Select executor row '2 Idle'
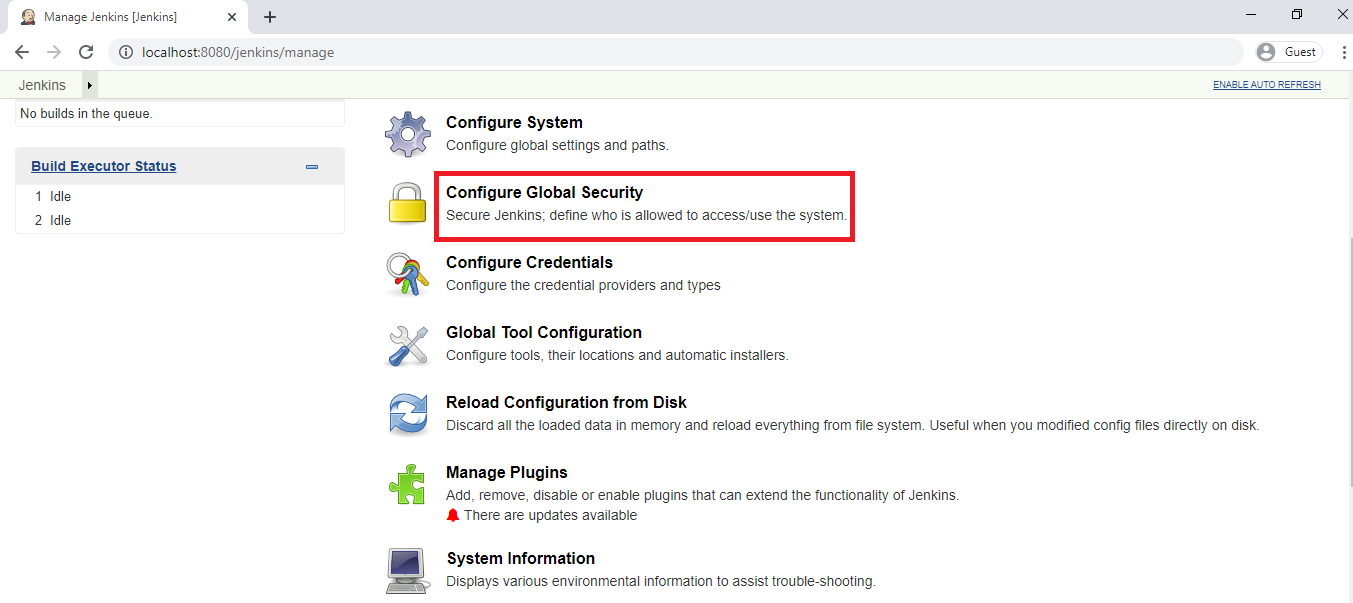 click(180, 220)
